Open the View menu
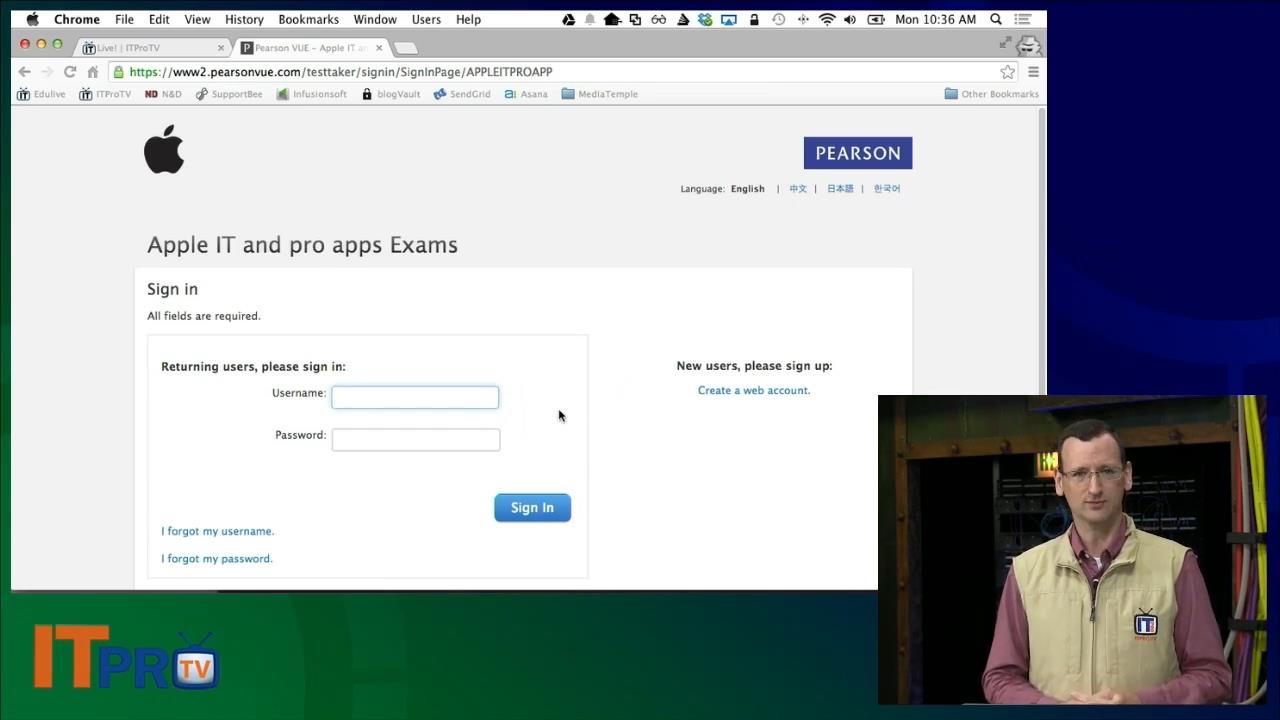 click(197, 19)
